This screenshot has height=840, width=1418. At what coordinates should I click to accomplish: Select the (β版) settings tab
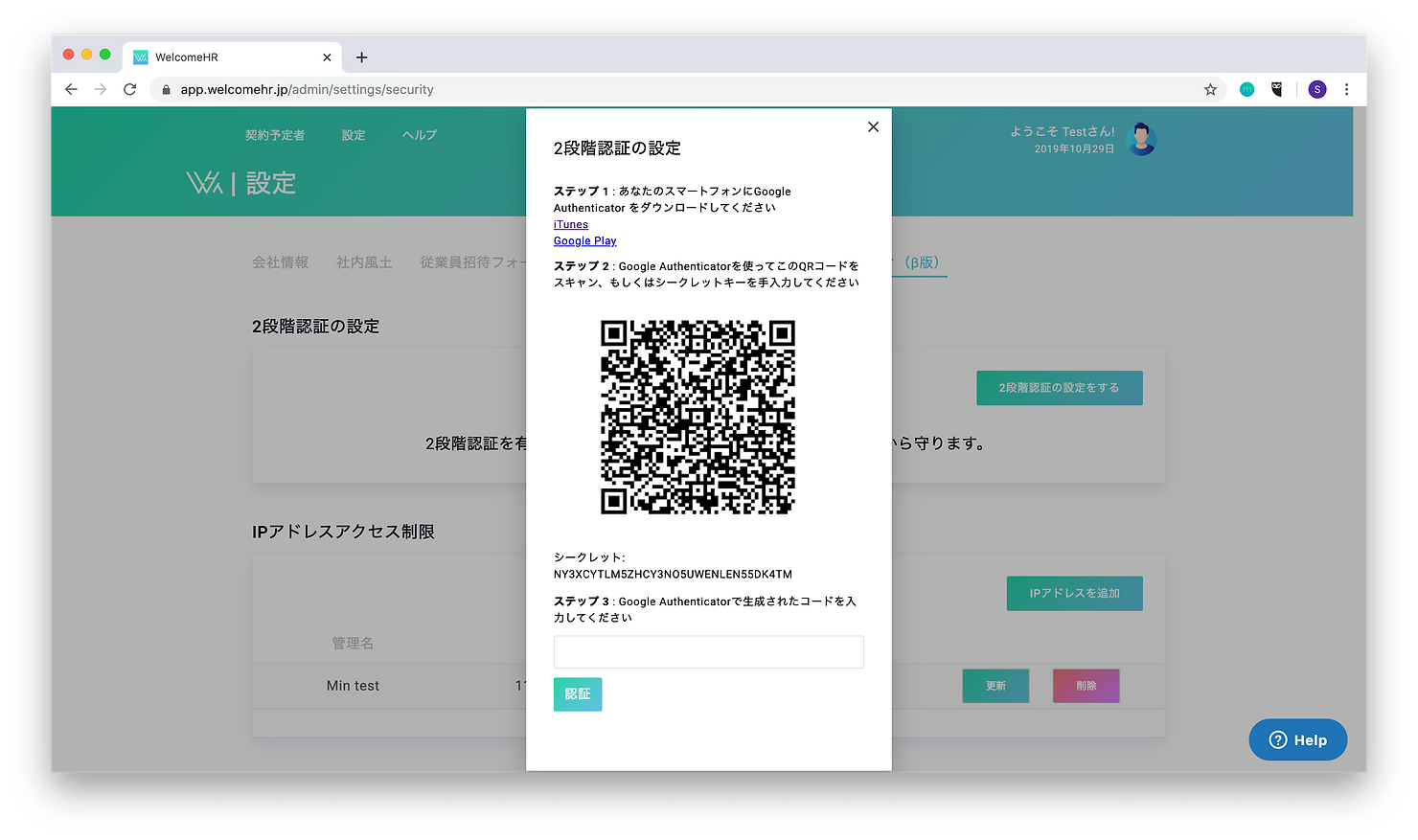(920, 262)
